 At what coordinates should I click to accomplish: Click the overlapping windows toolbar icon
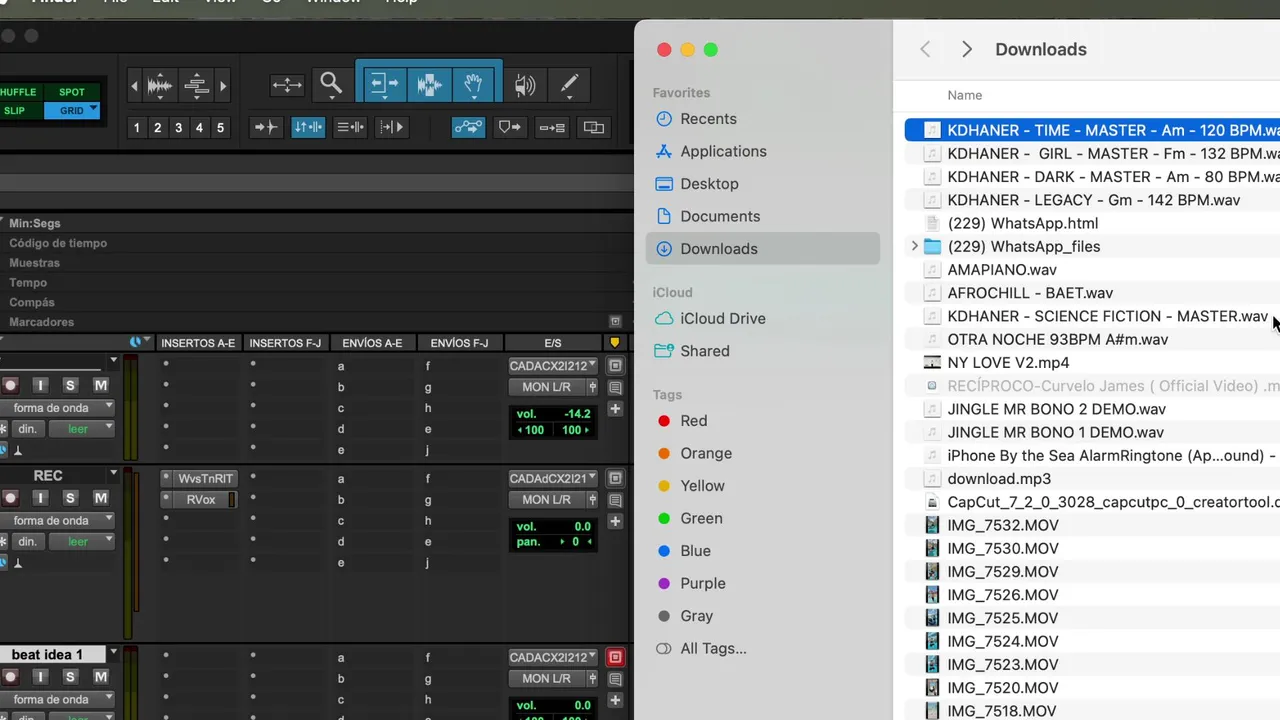(594, 127)
